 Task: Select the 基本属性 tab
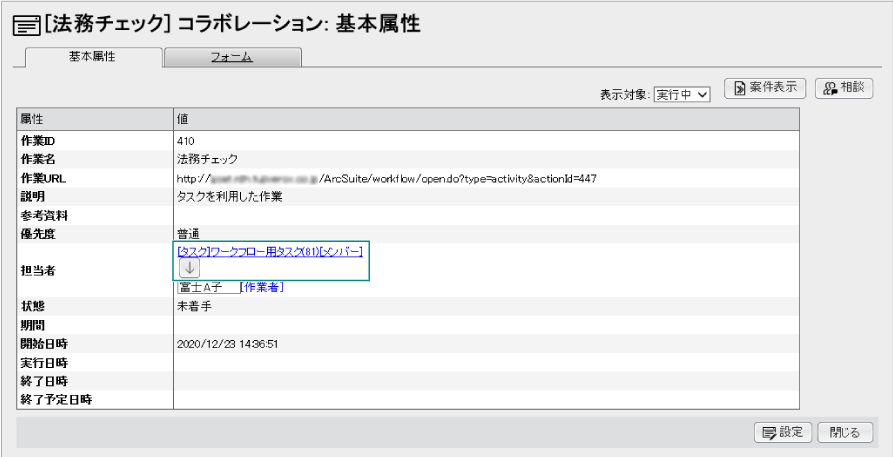pos(92,58)
